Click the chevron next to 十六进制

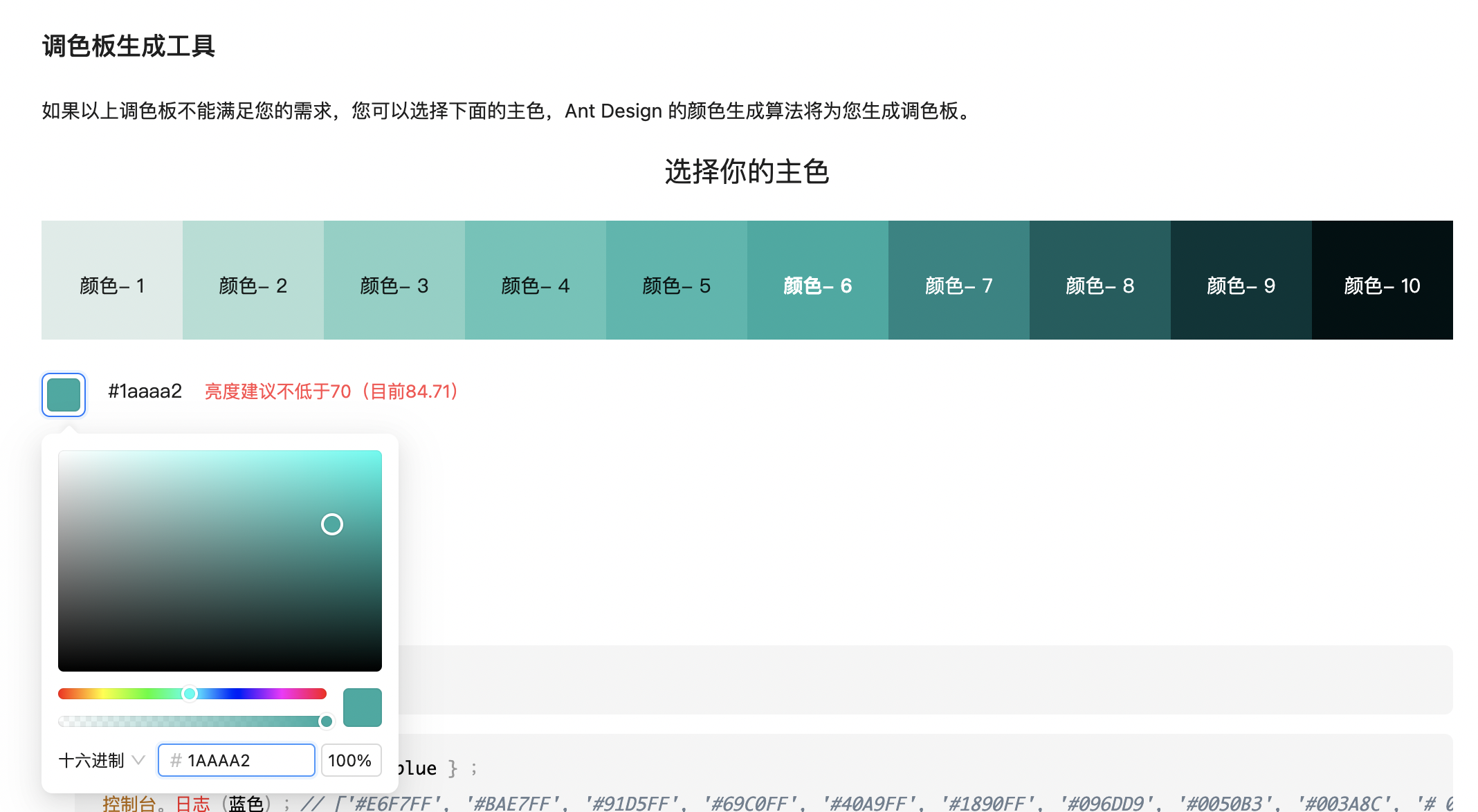[138, 760]
